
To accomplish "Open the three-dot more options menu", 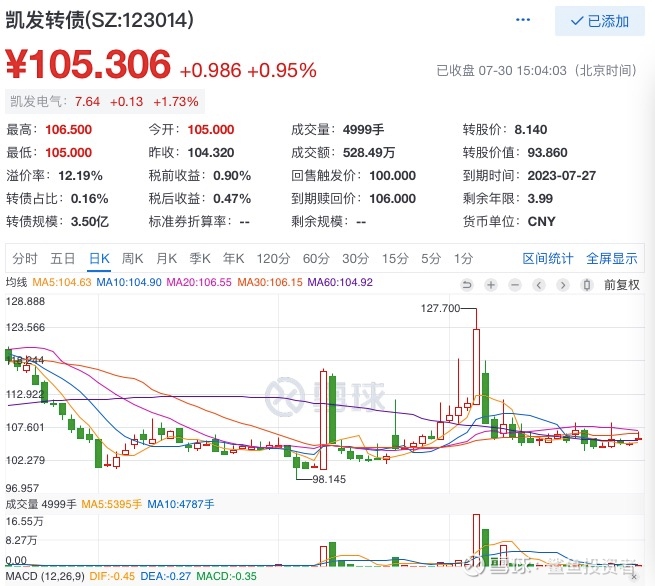I will coord(523,20).
